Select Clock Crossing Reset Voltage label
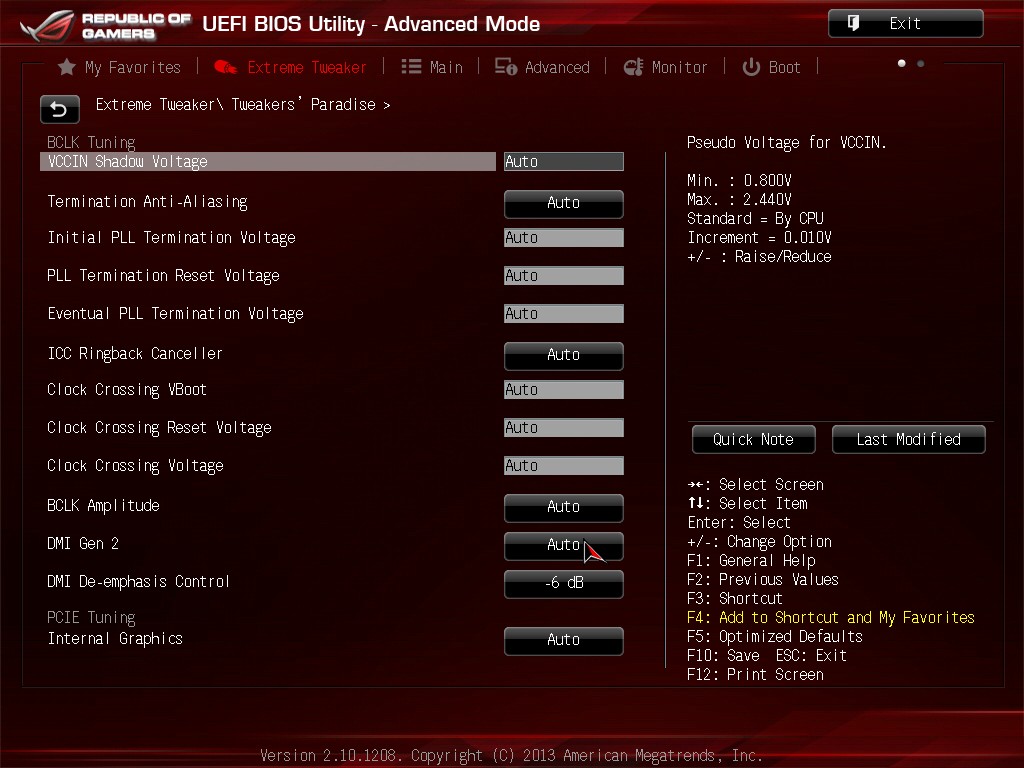 click(x=159, y=428)
